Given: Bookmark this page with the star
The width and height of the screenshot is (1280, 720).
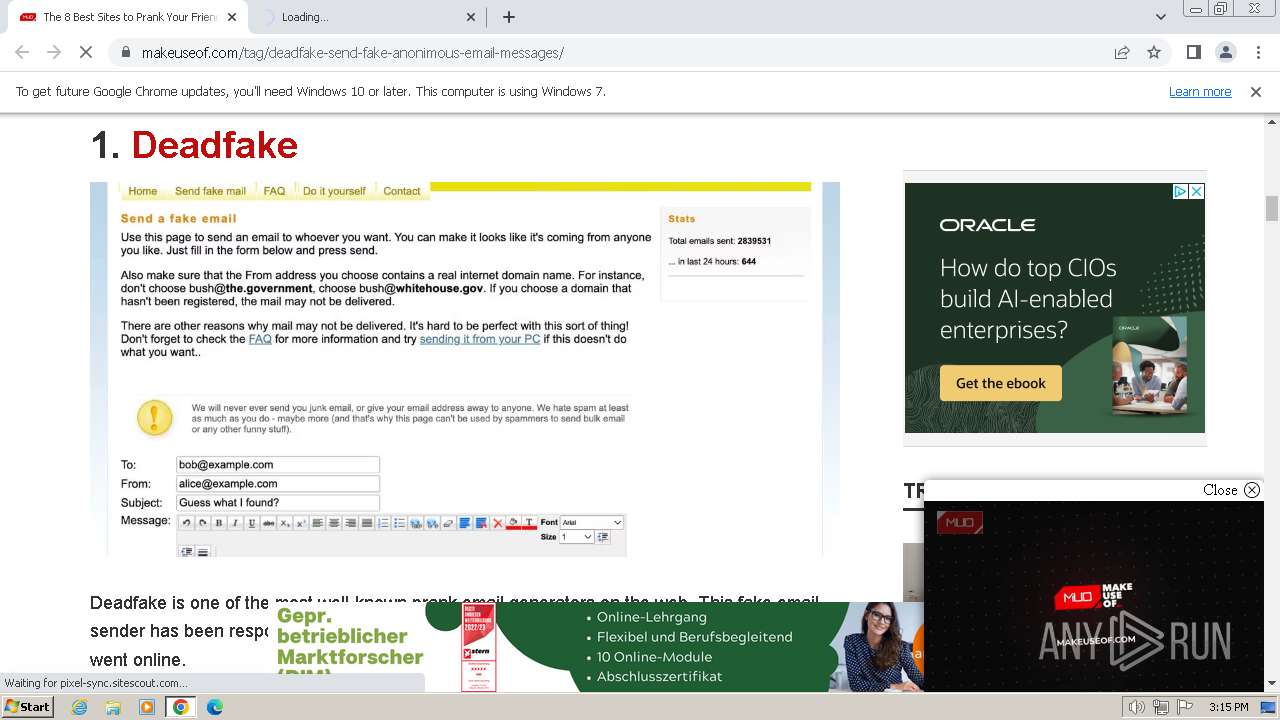Looking at the screenshot, I should [x=1154, y=53].
